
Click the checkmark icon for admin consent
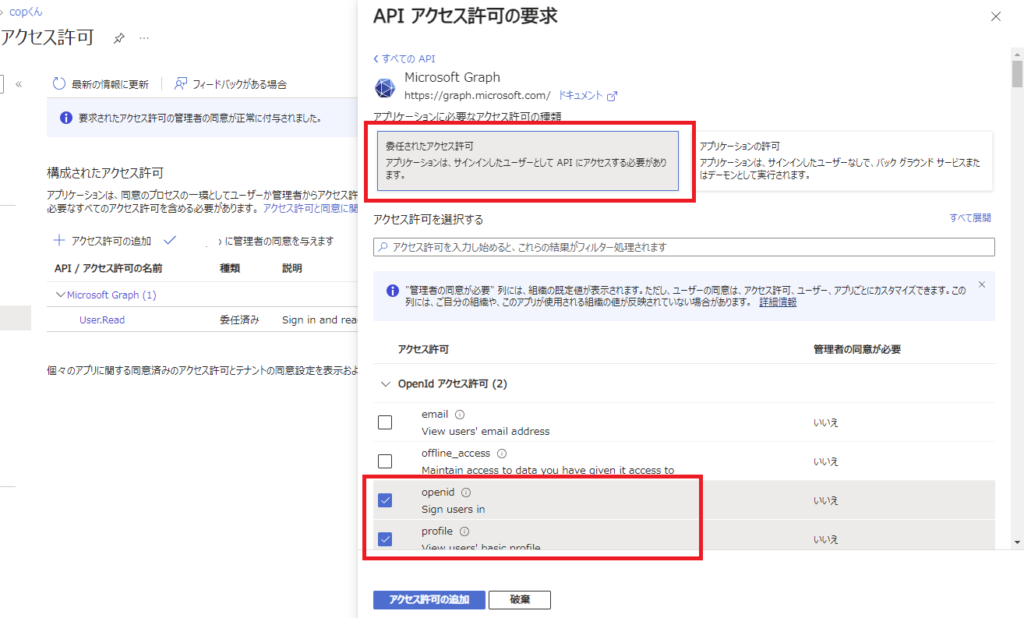click(170, 240)
